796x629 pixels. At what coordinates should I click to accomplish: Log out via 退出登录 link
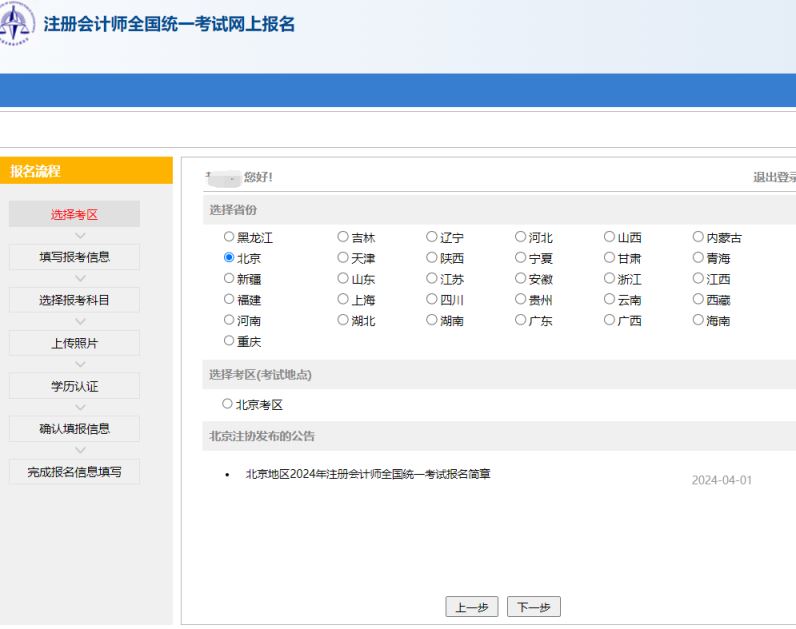773,177
